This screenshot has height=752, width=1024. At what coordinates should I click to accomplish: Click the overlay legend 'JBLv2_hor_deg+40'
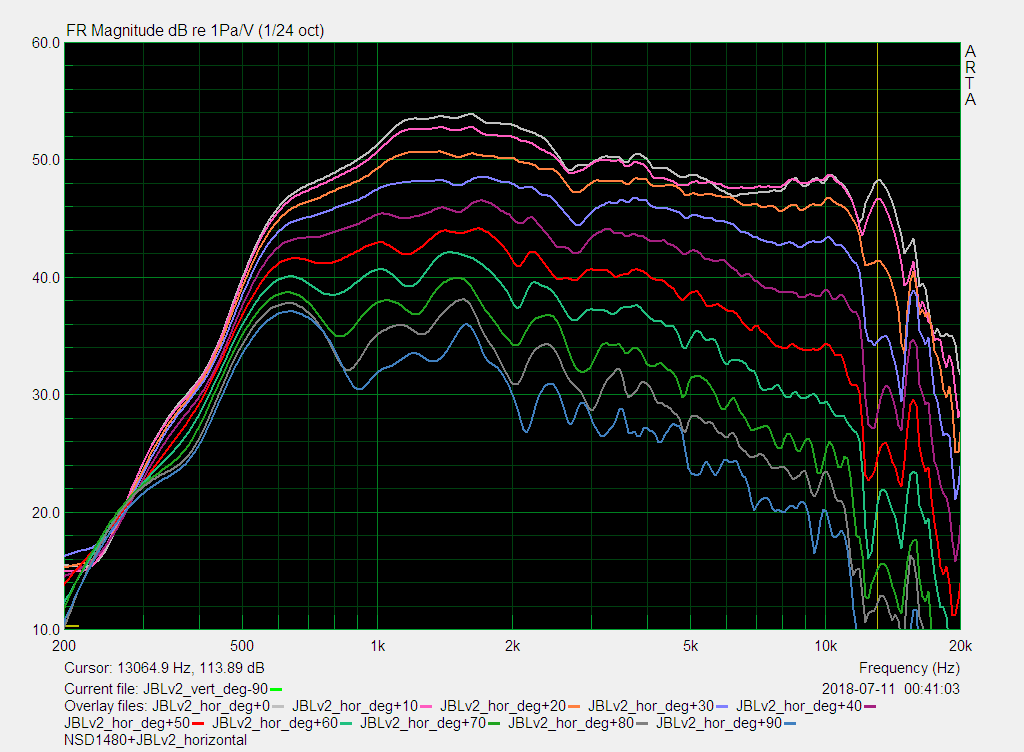(x=799, y=706)
